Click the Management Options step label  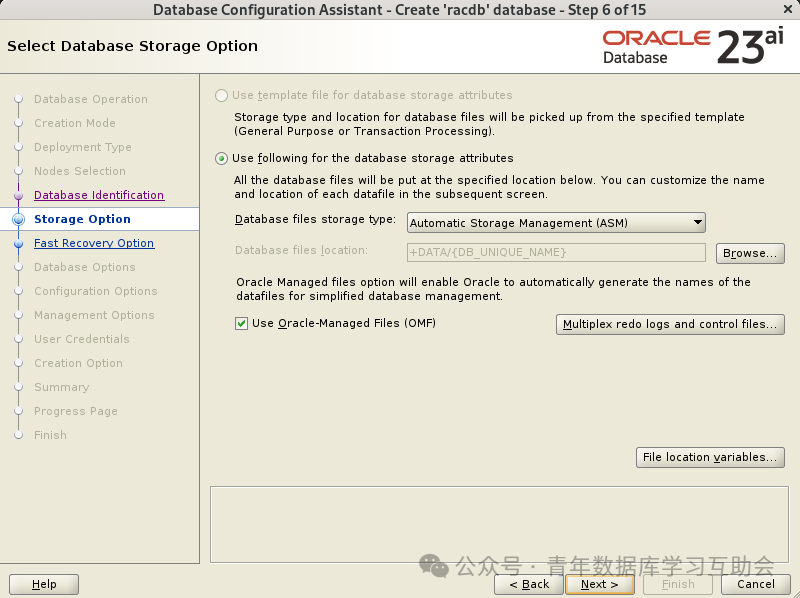coord(94,315)
